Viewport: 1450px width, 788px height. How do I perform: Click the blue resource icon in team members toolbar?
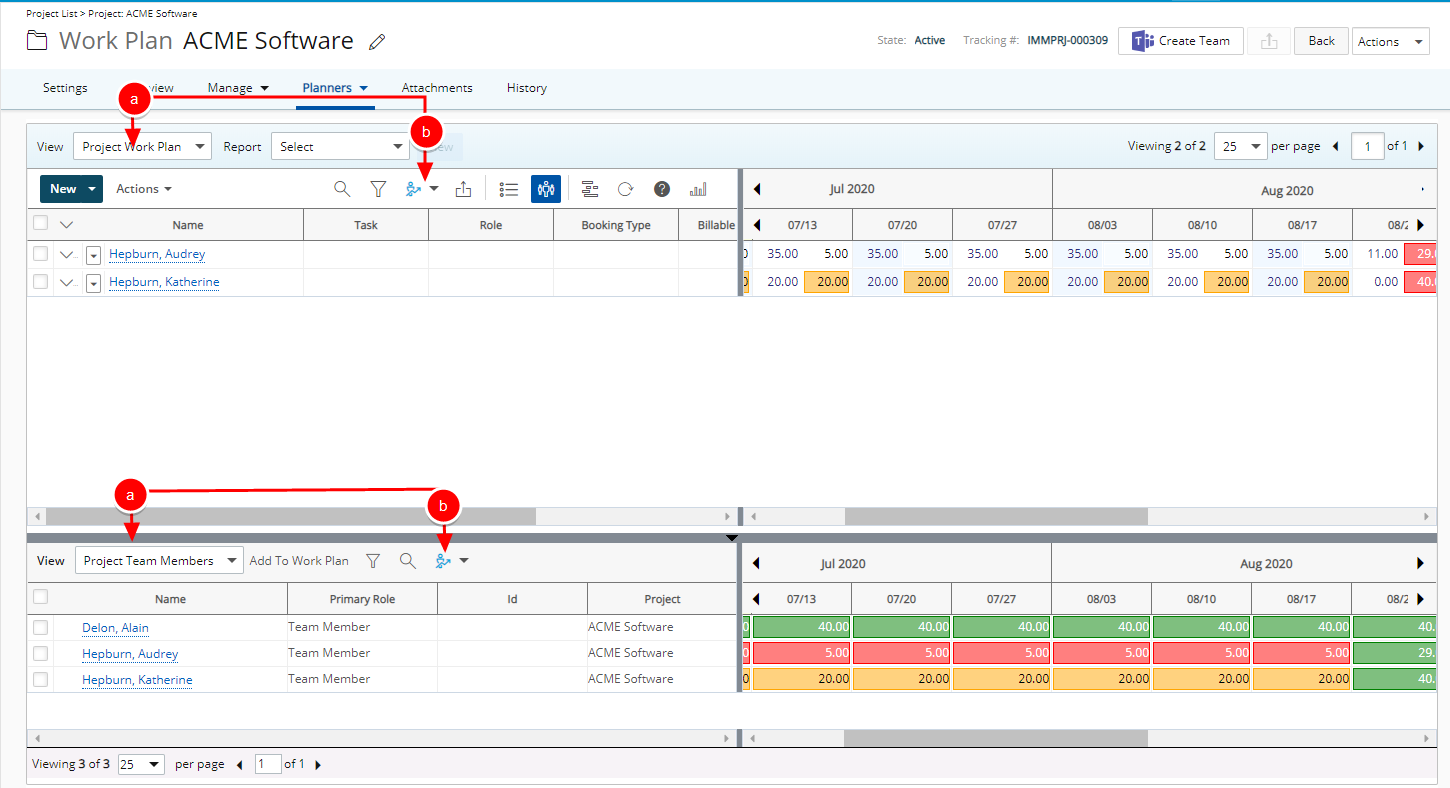(444, 561)
